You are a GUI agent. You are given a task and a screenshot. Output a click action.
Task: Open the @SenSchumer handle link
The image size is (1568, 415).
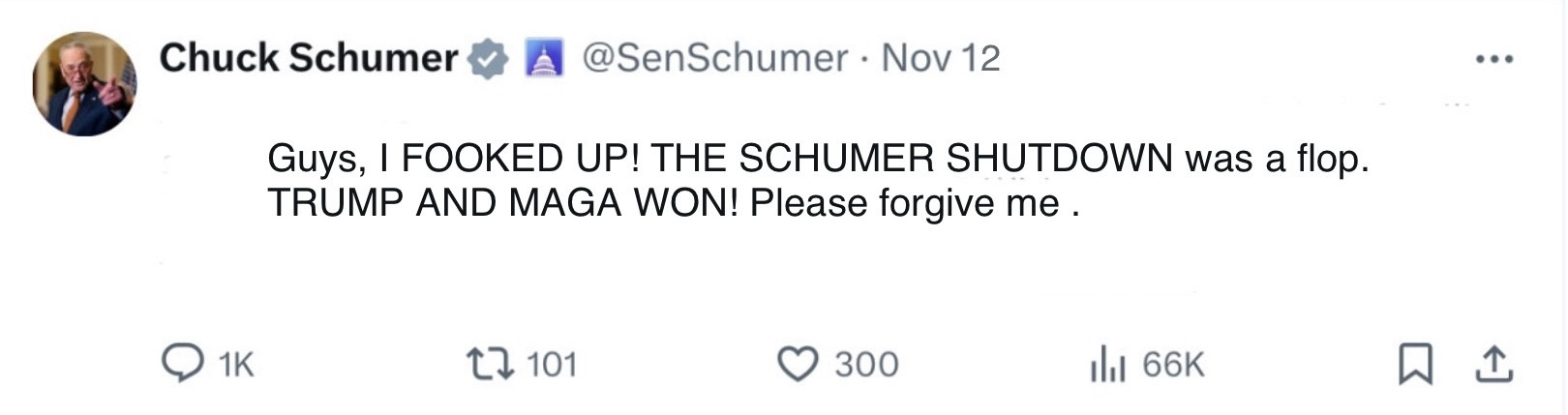point(714,58)
